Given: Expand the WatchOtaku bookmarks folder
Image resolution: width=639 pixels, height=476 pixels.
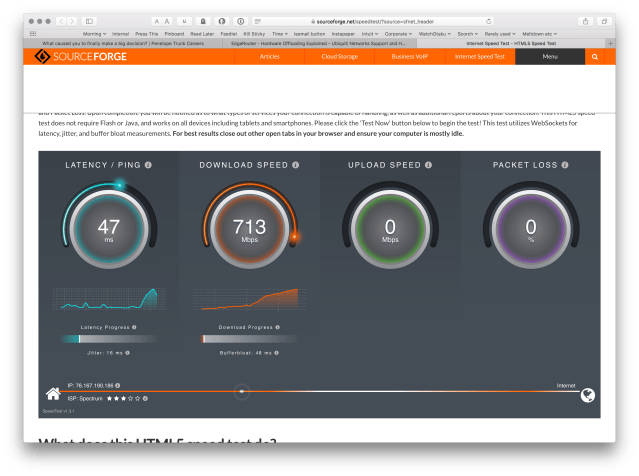Looking at the screenshot, I should [x=434, y=33].
